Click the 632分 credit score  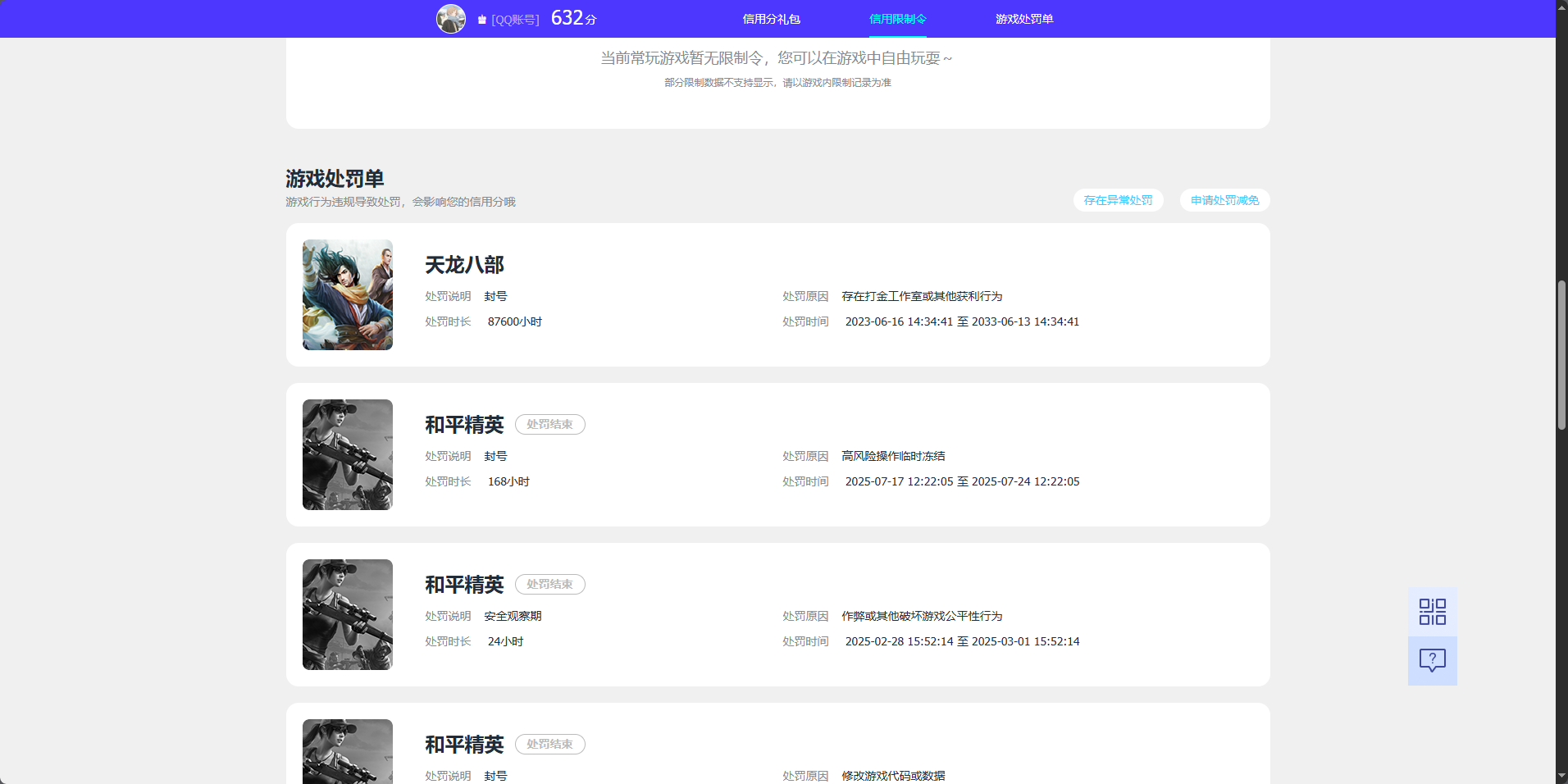573,18
